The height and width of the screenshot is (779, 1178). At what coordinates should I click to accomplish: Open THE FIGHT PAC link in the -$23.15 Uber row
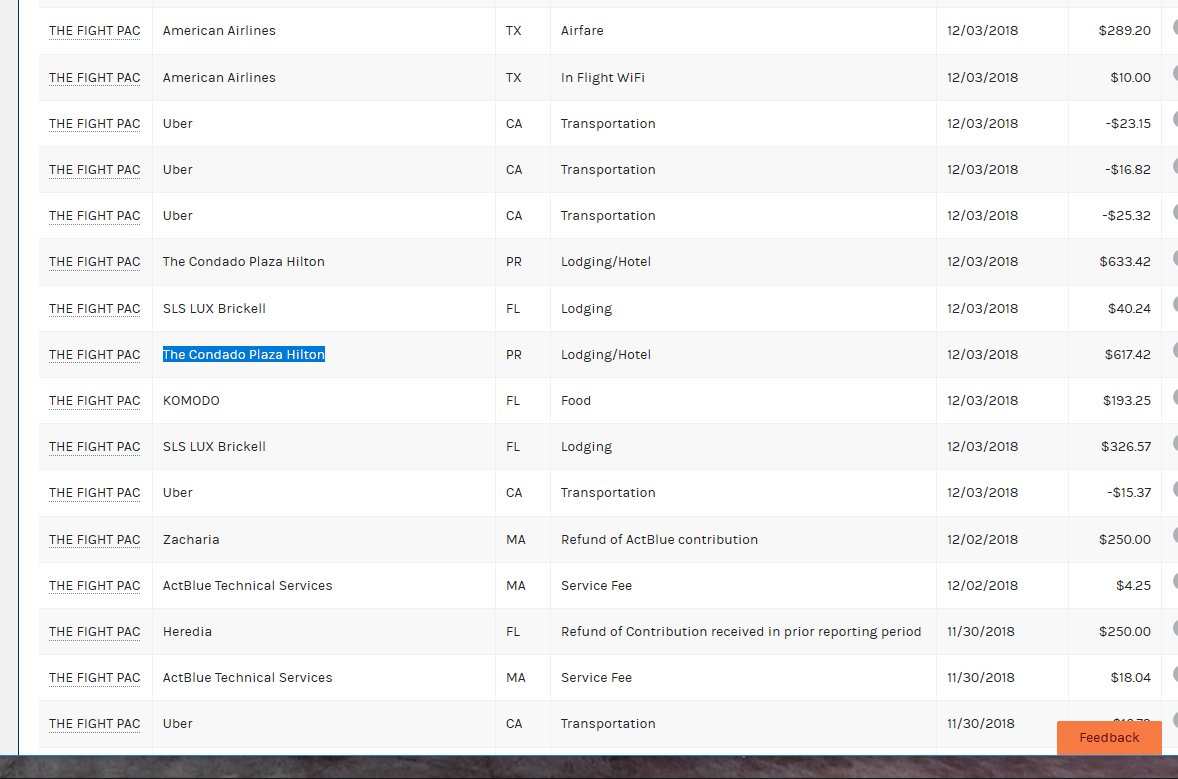click(x=95, y=123)
